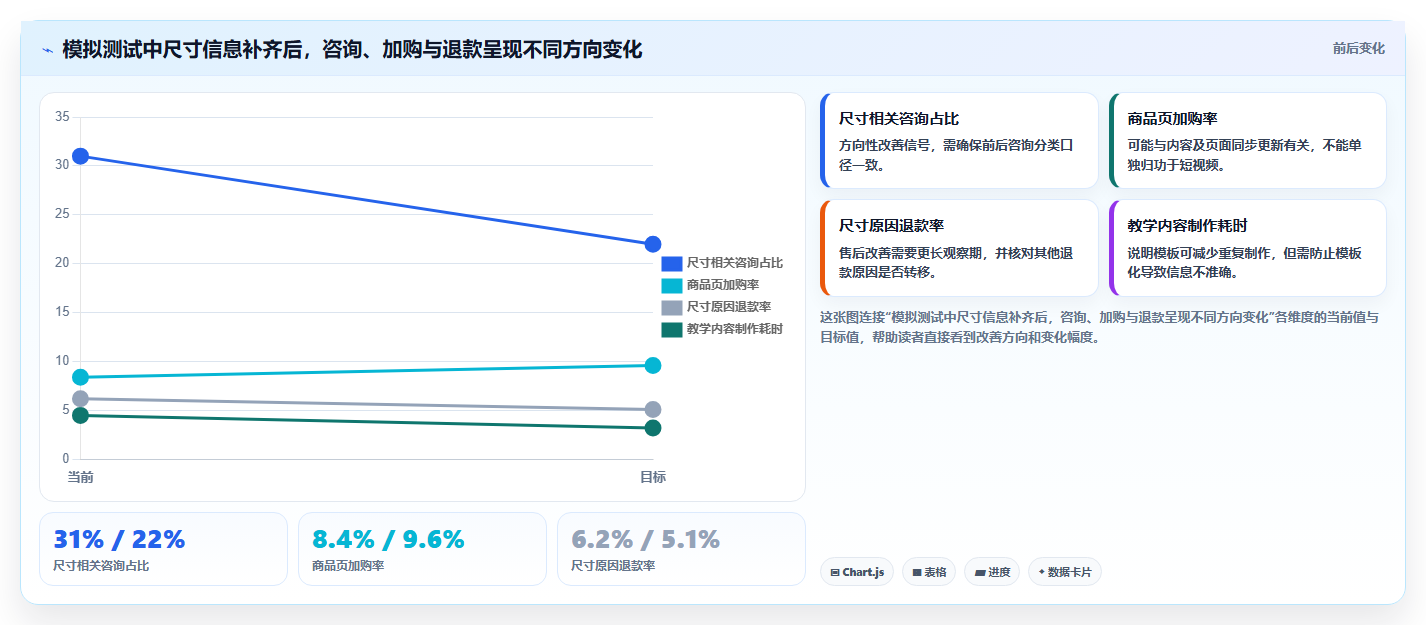Click the lightning icon beside the title
Image resolution: width=1426 pixels, height=625 pixels.
tap(47, 50)
